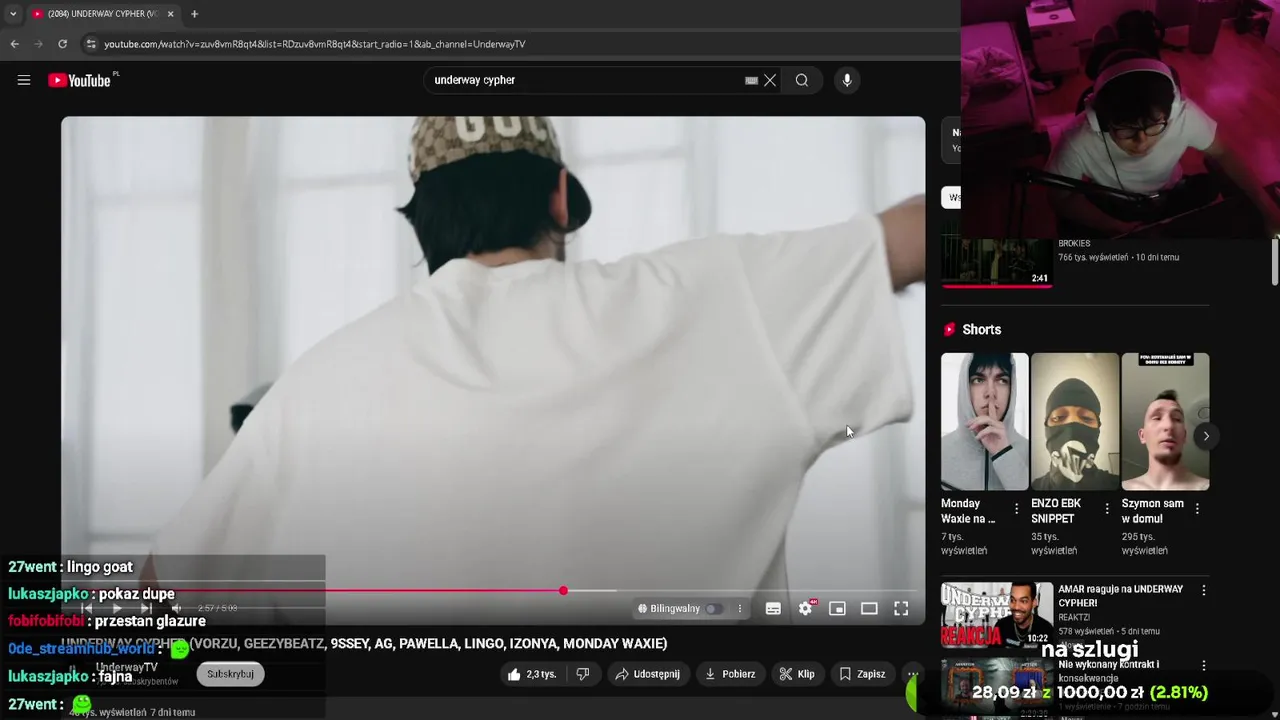The width and height of the screenshot is (1280, 720).
Task: Play the video with the play button
Action: pyautogui.click(x=117, y=608)
